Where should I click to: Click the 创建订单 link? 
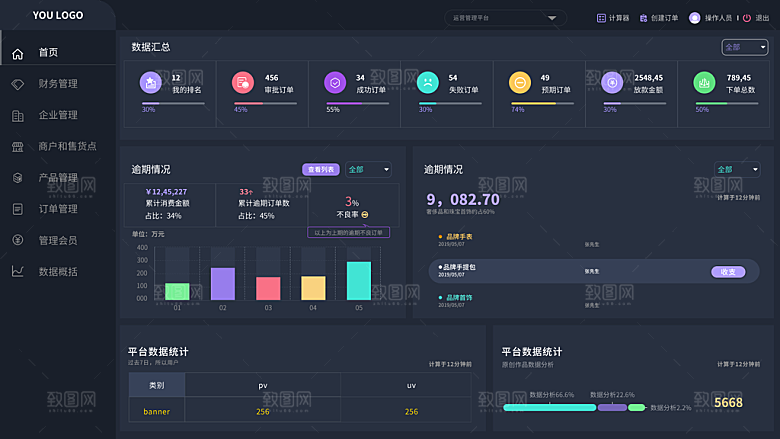(x=665, y=18)
